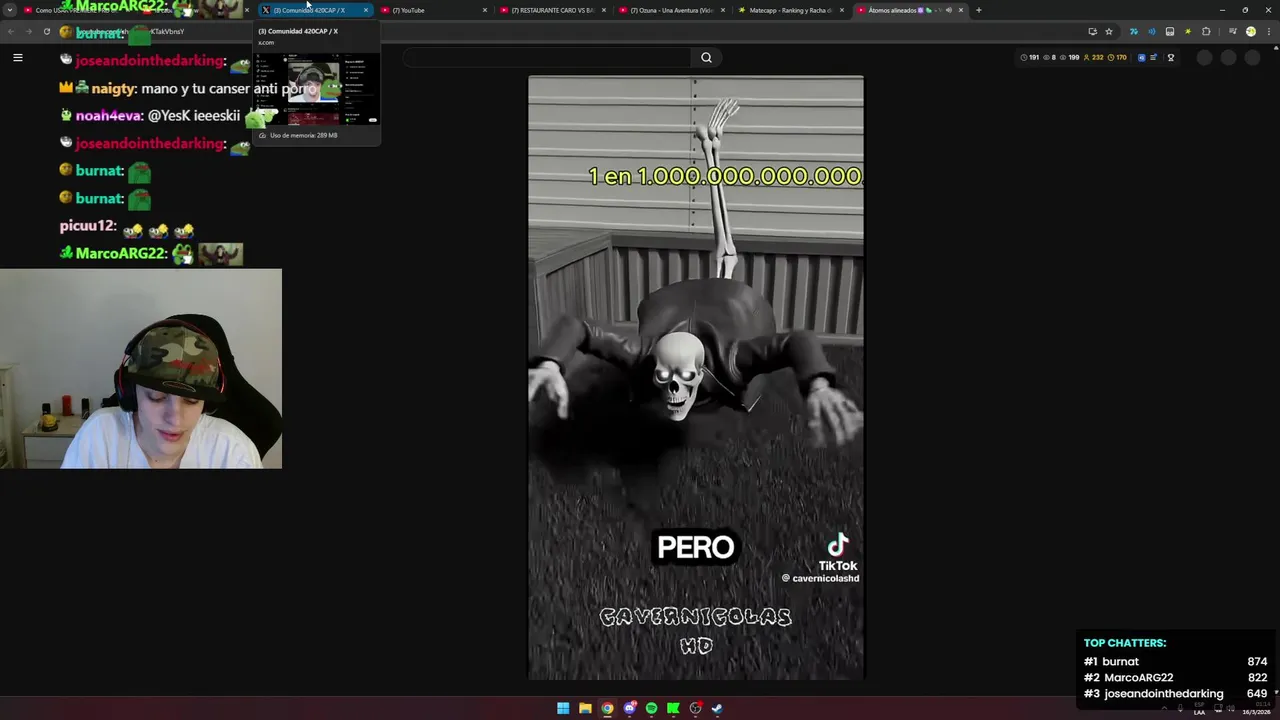Open the Chrome profile avatar
The height and width of the screenshot is (720, 1280).
1250,31
